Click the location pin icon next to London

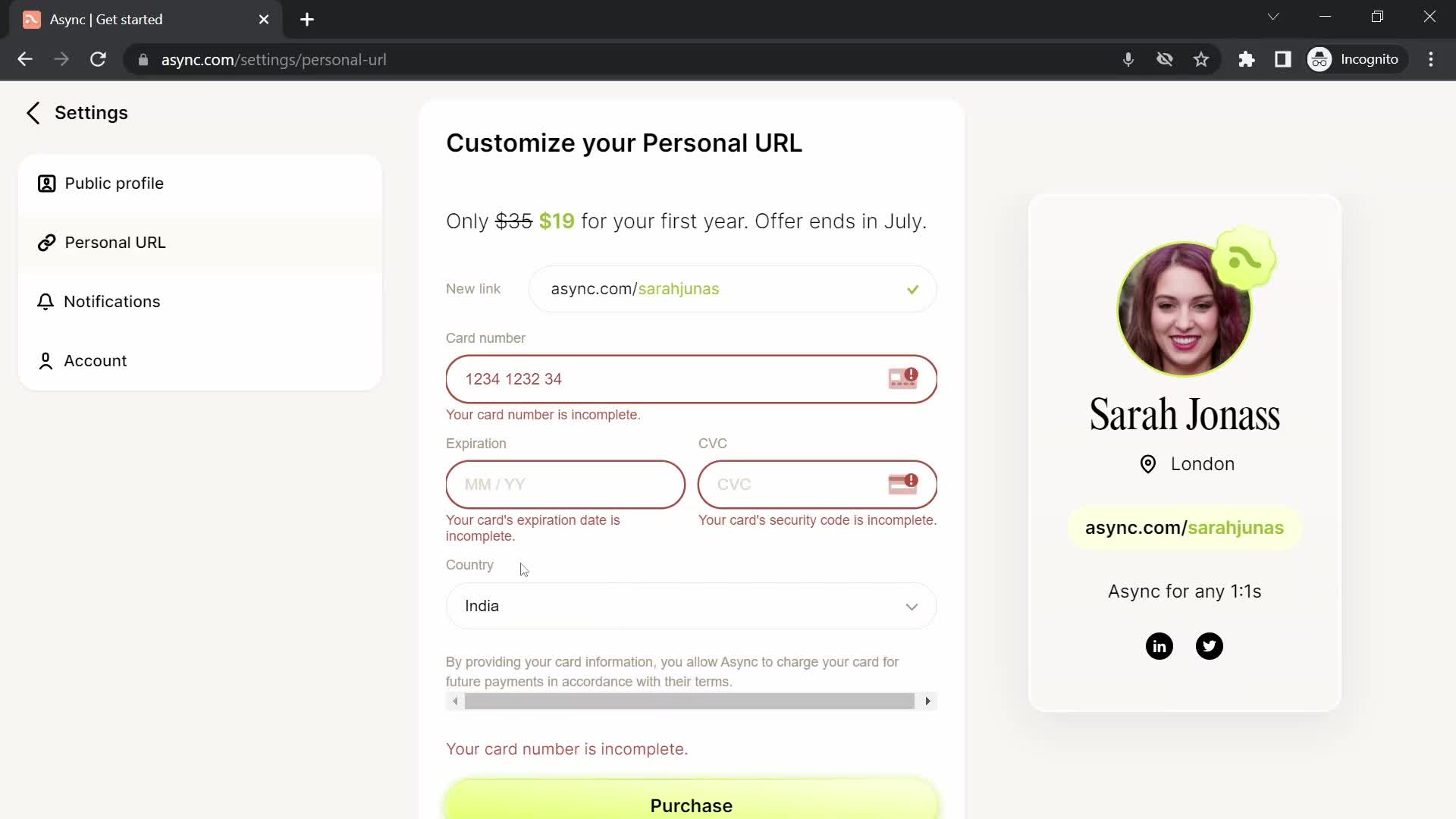click(1148, 464)
